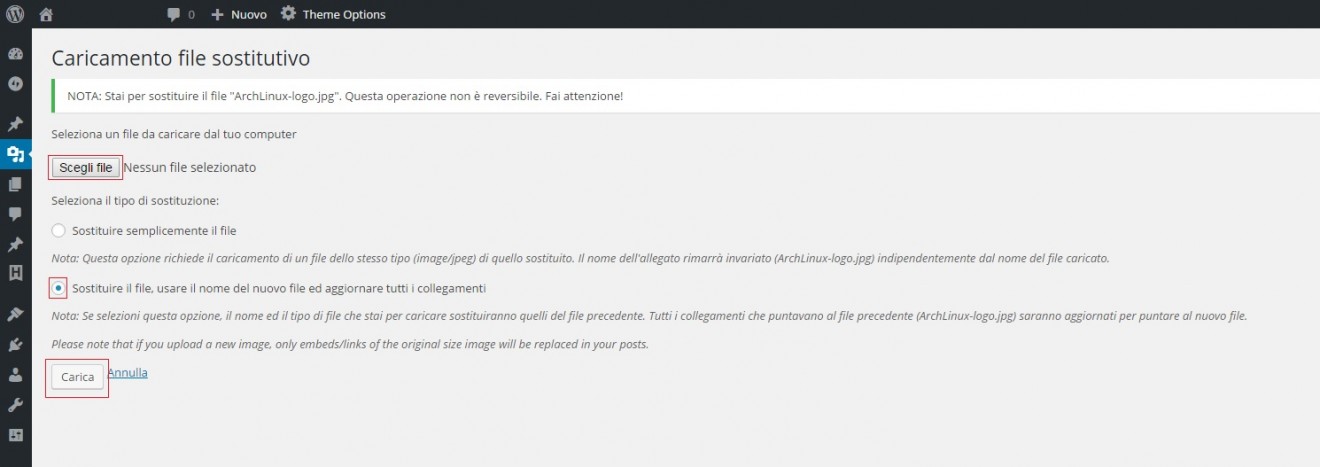Open the Comments sidebar icon
Image resolution: width=1320 pixels, height=467 pixels.
[15, 214]
